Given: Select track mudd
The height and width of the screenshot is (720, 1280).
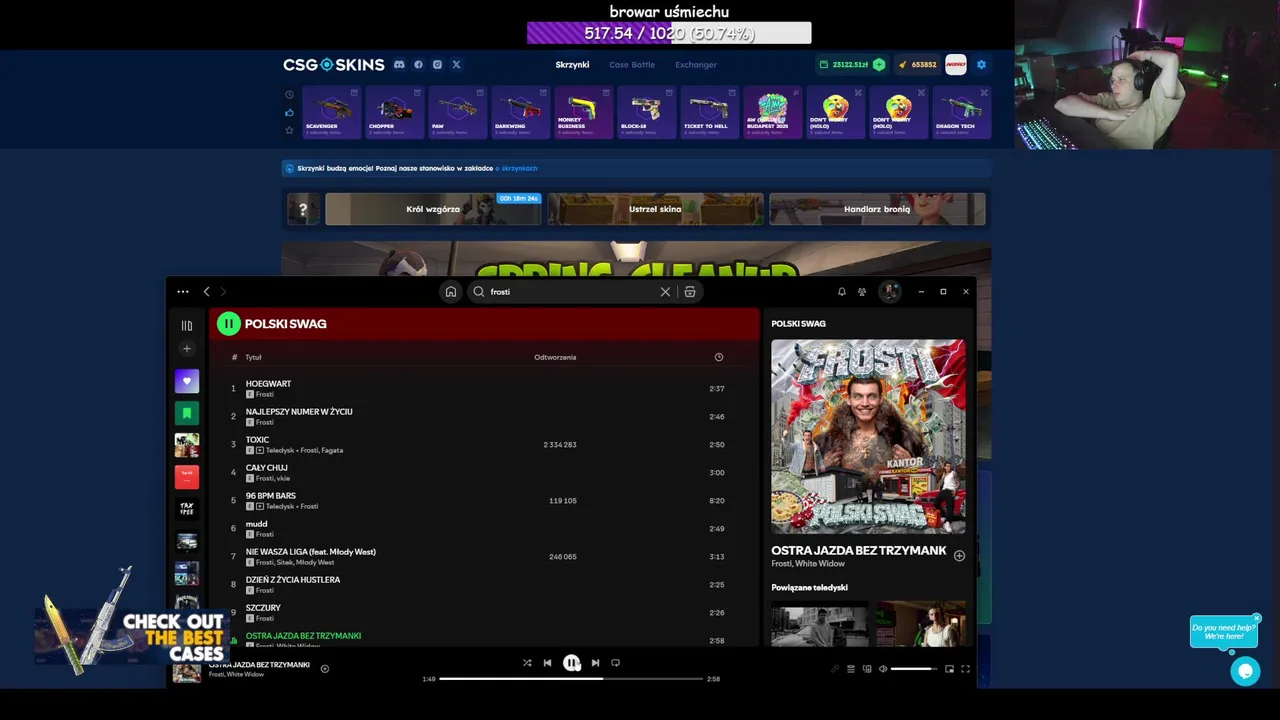Looking at the screenshot, I should click(257, 524).
